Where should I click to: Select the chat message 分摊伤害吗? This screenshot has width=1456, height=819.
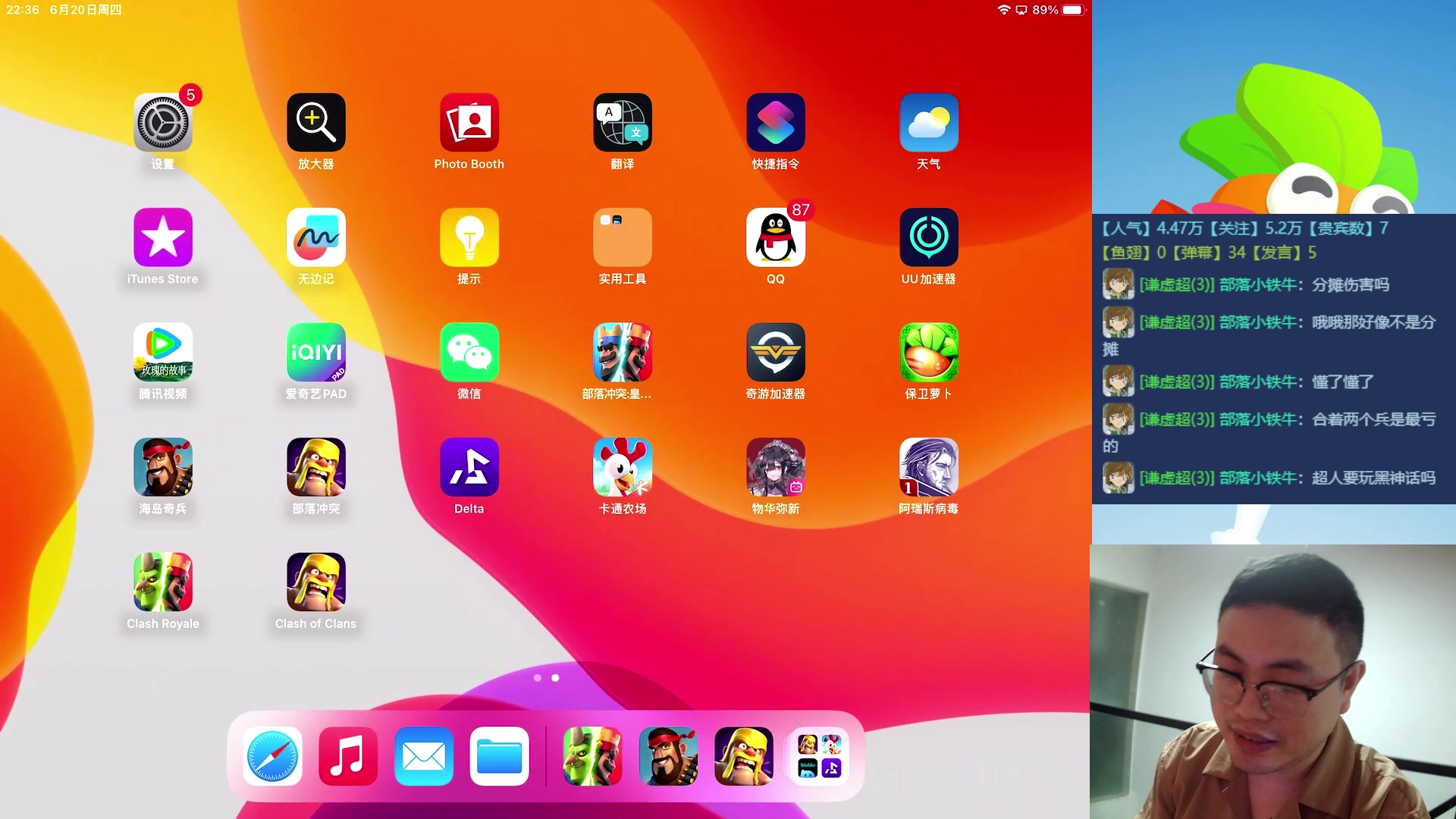(x=1351, y=285)
